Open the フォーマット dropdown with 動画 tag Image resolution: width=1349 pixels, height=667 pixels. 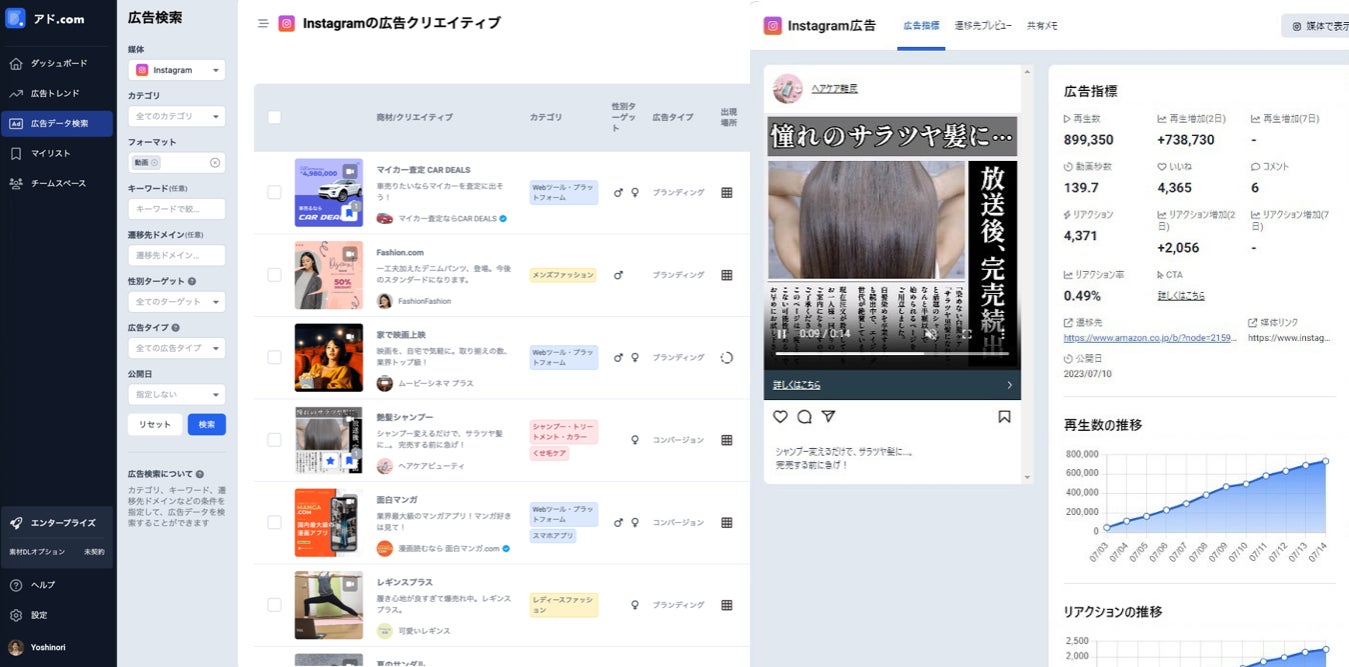[177, 162]
